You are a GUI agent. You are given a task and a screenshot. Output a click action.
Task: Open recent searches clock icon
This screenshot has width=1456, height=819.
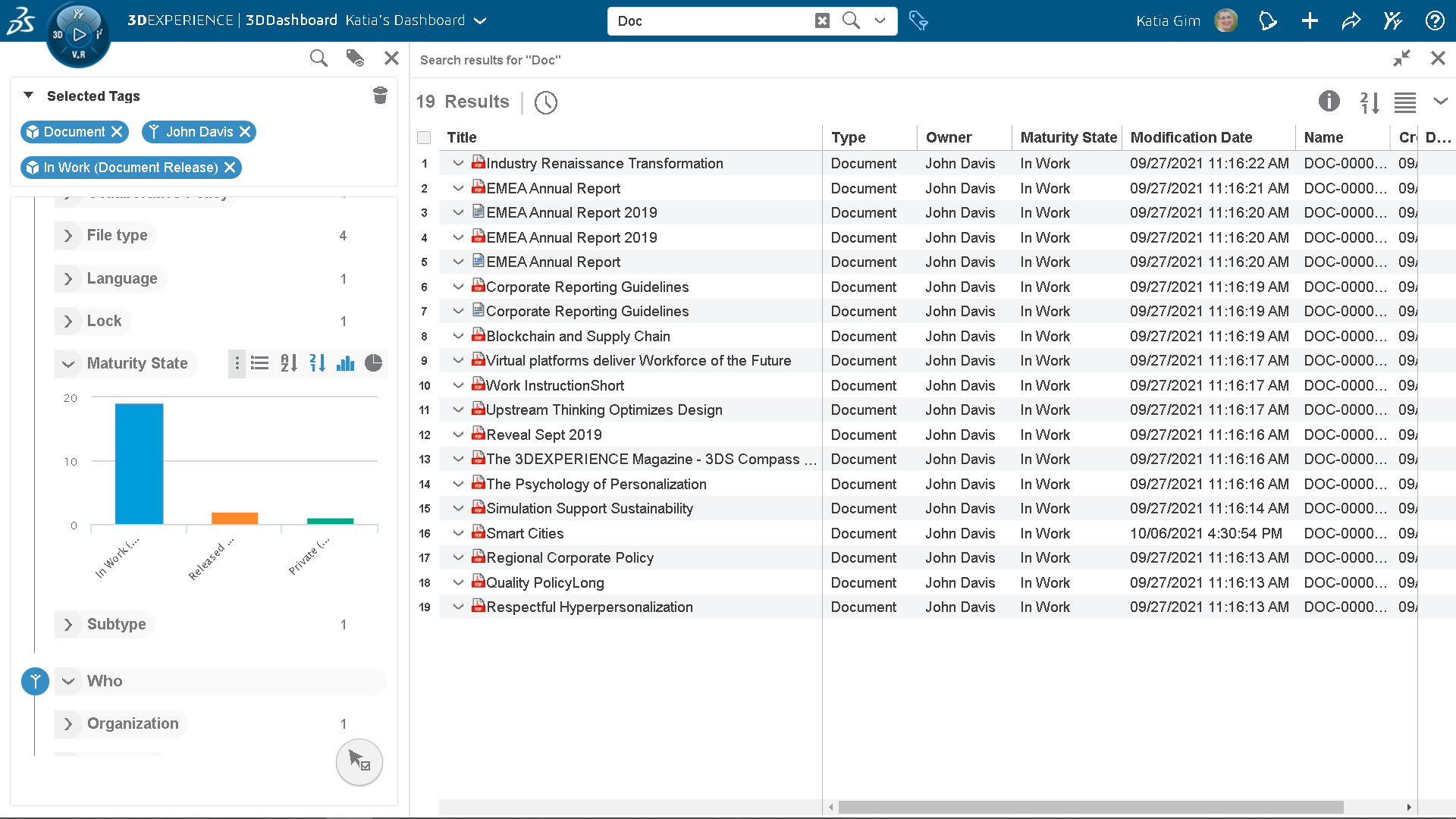pyautogui.click(x=545, y=102)
